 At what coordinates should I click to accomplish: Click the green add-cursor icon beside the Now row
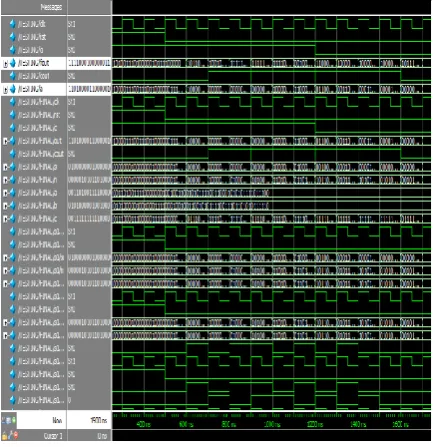[14, 420]
